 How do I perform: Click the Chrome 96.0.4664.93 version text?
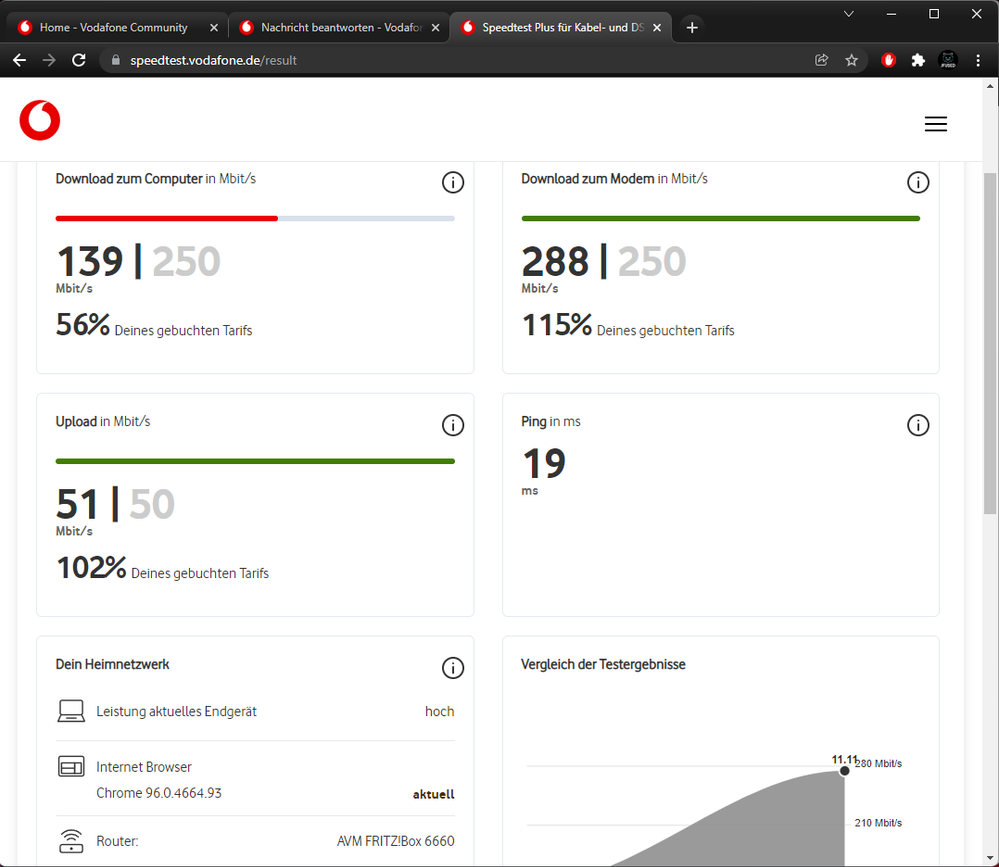point(159,793)
